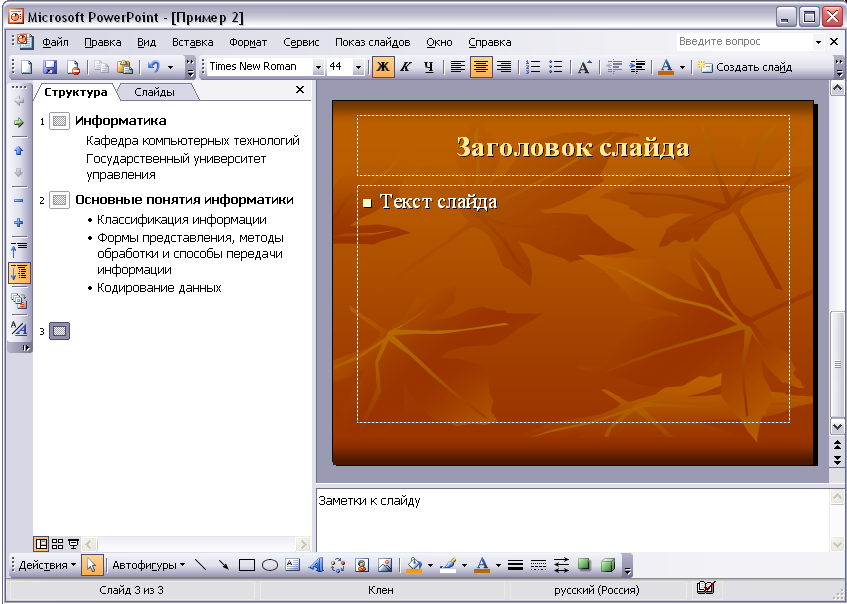Click the Permission document icon
This screenshot has width=847, height=604.
point(73,67)
